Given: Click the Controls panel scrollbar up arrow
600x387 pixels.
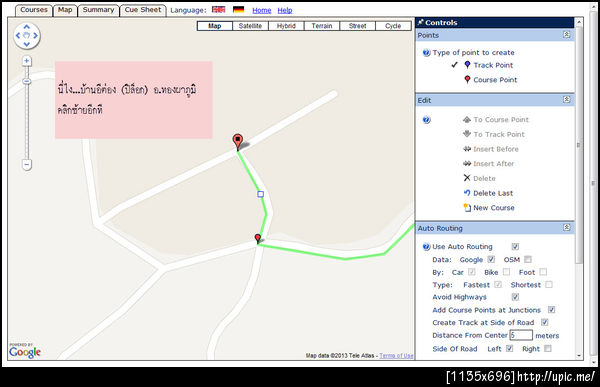Looking at the screenshot, I should click(x=579, y=22).
